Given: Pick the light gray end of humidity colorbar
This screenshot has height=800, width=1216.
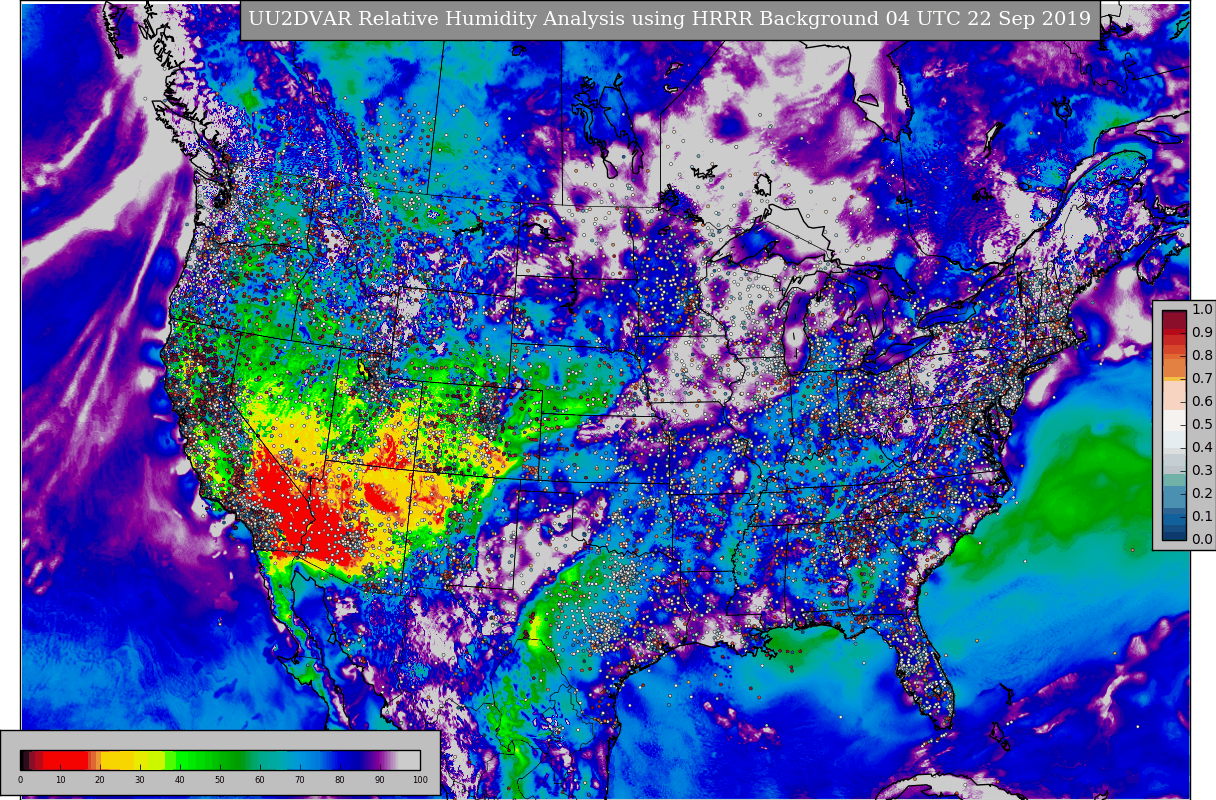Looking at the screenshot, I should pos(410,760).
